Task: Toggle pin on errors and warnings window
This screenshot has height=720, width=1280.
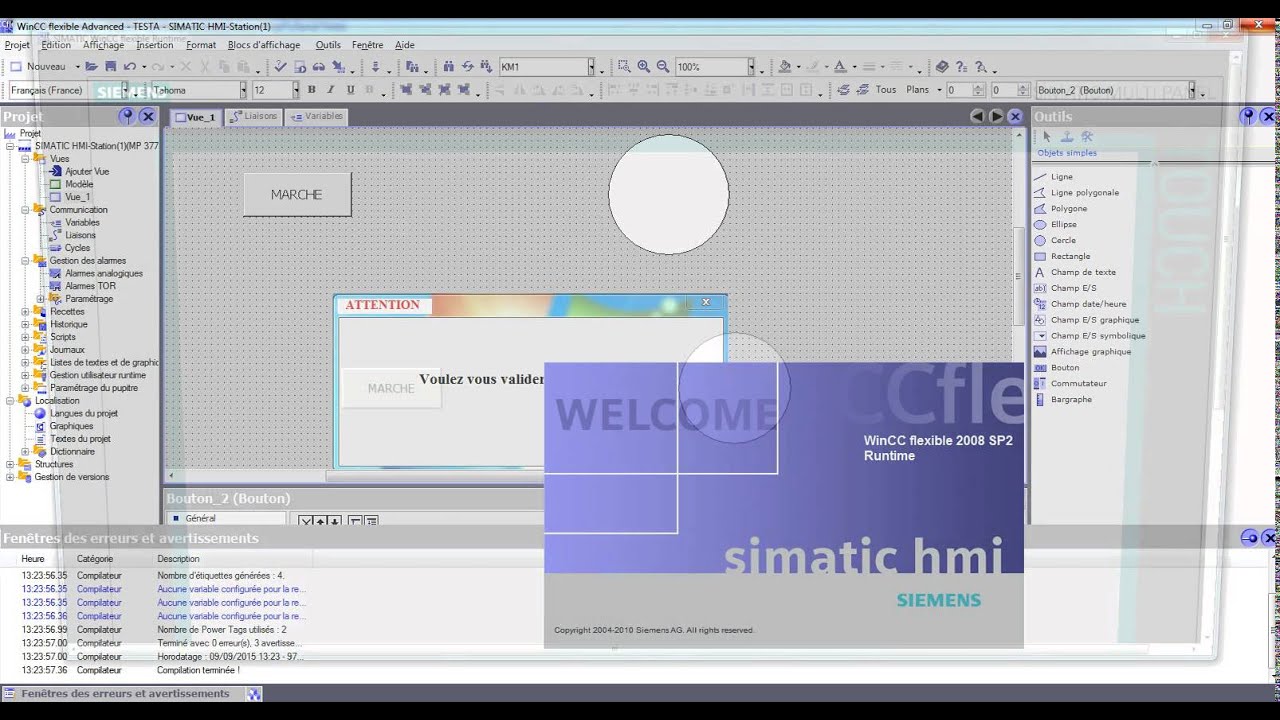Action: pos(1249,538)
